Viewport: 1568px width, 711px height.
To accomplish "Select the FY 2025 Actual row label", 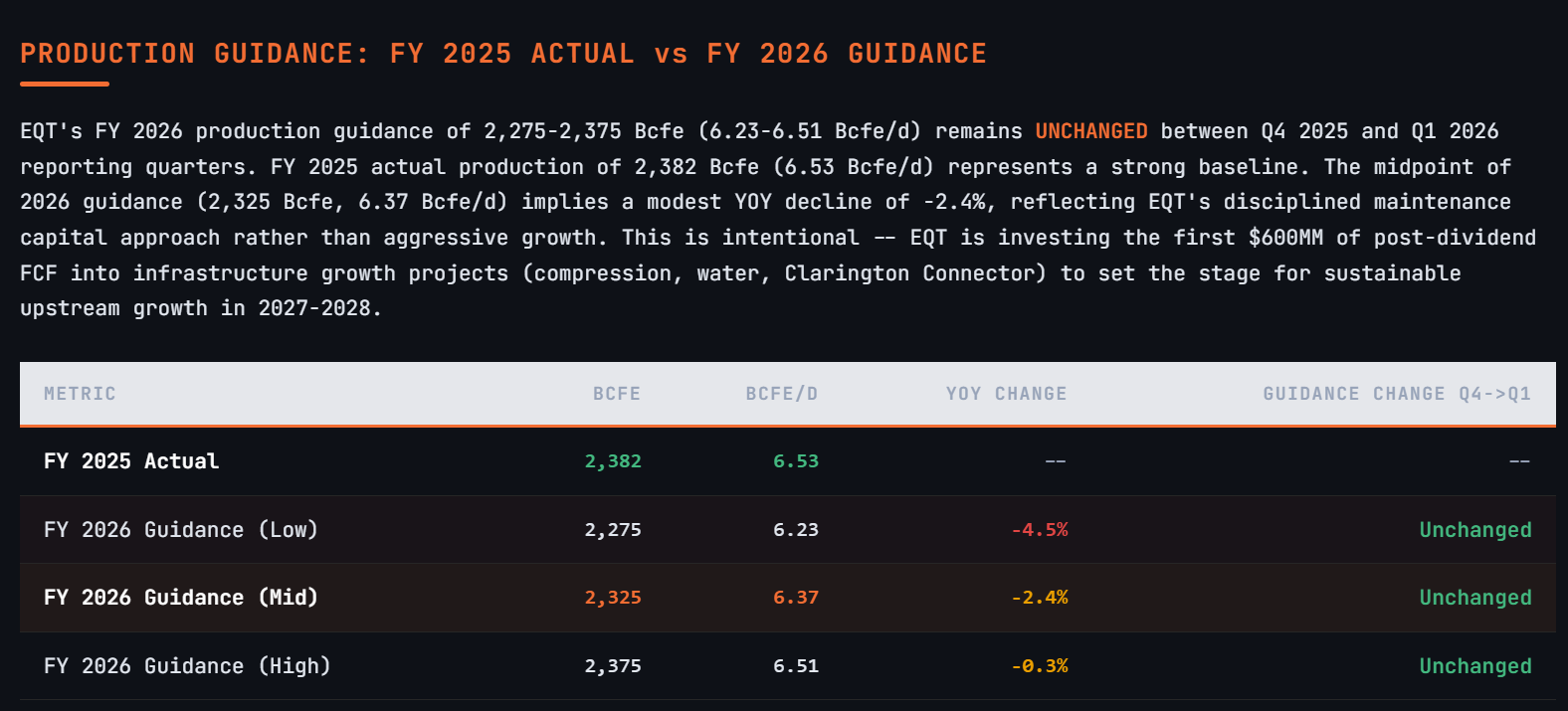I will (131, 461).
